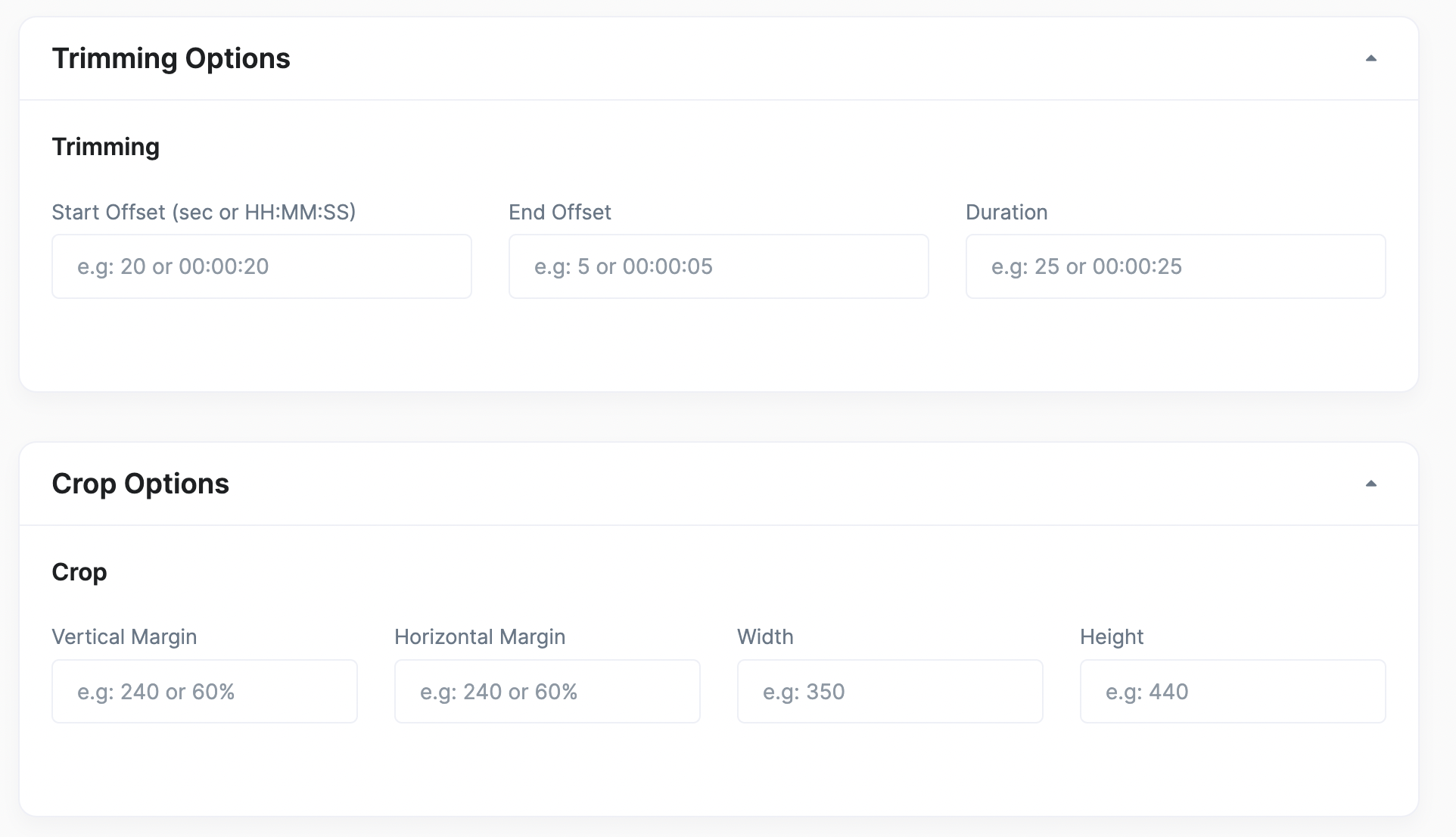Focus the Horizontal Margin input
Viewport: 1456px width, 837px height.
coord(547,692)
